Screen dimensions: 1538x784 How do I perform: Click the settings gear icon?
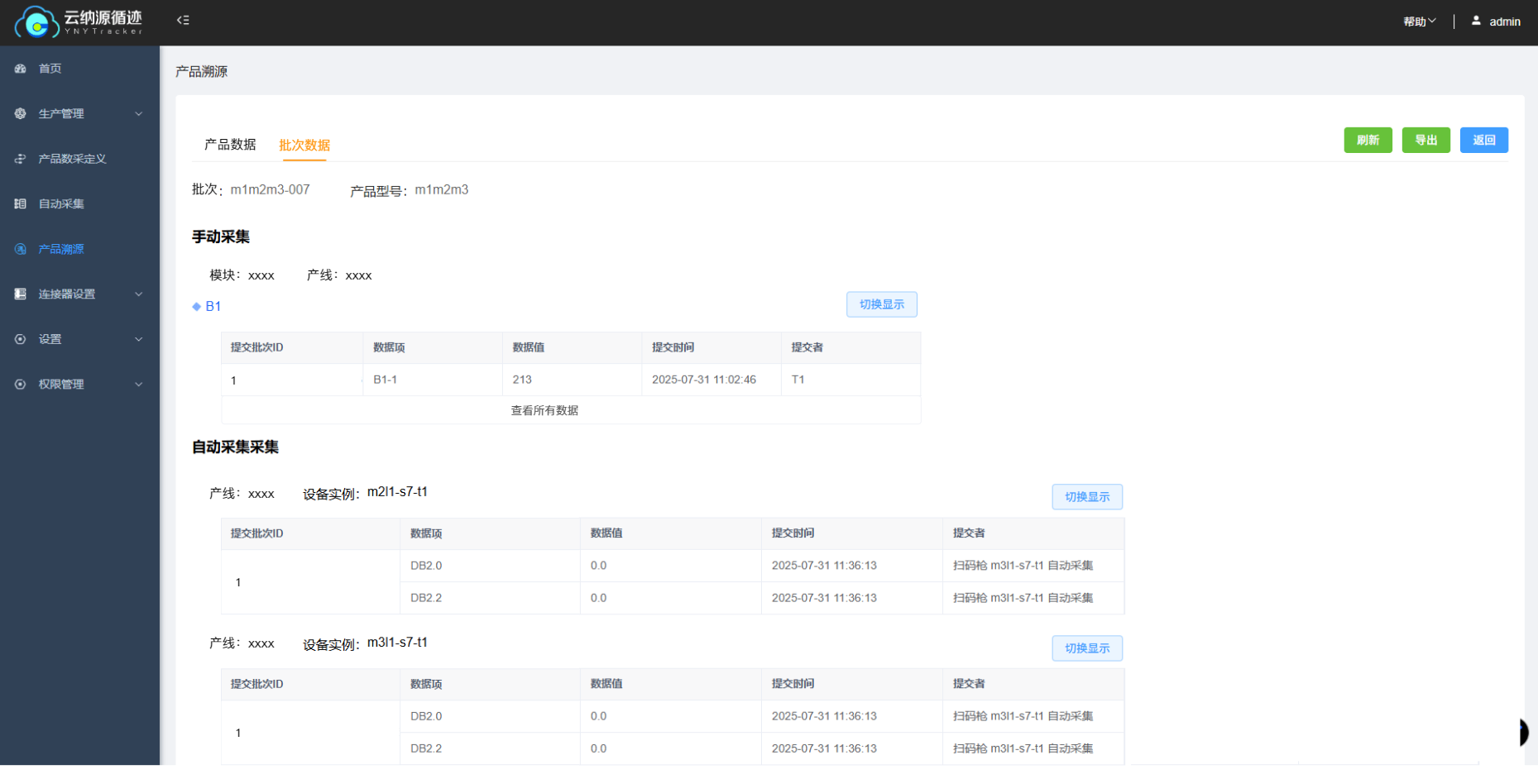(20, 339)
